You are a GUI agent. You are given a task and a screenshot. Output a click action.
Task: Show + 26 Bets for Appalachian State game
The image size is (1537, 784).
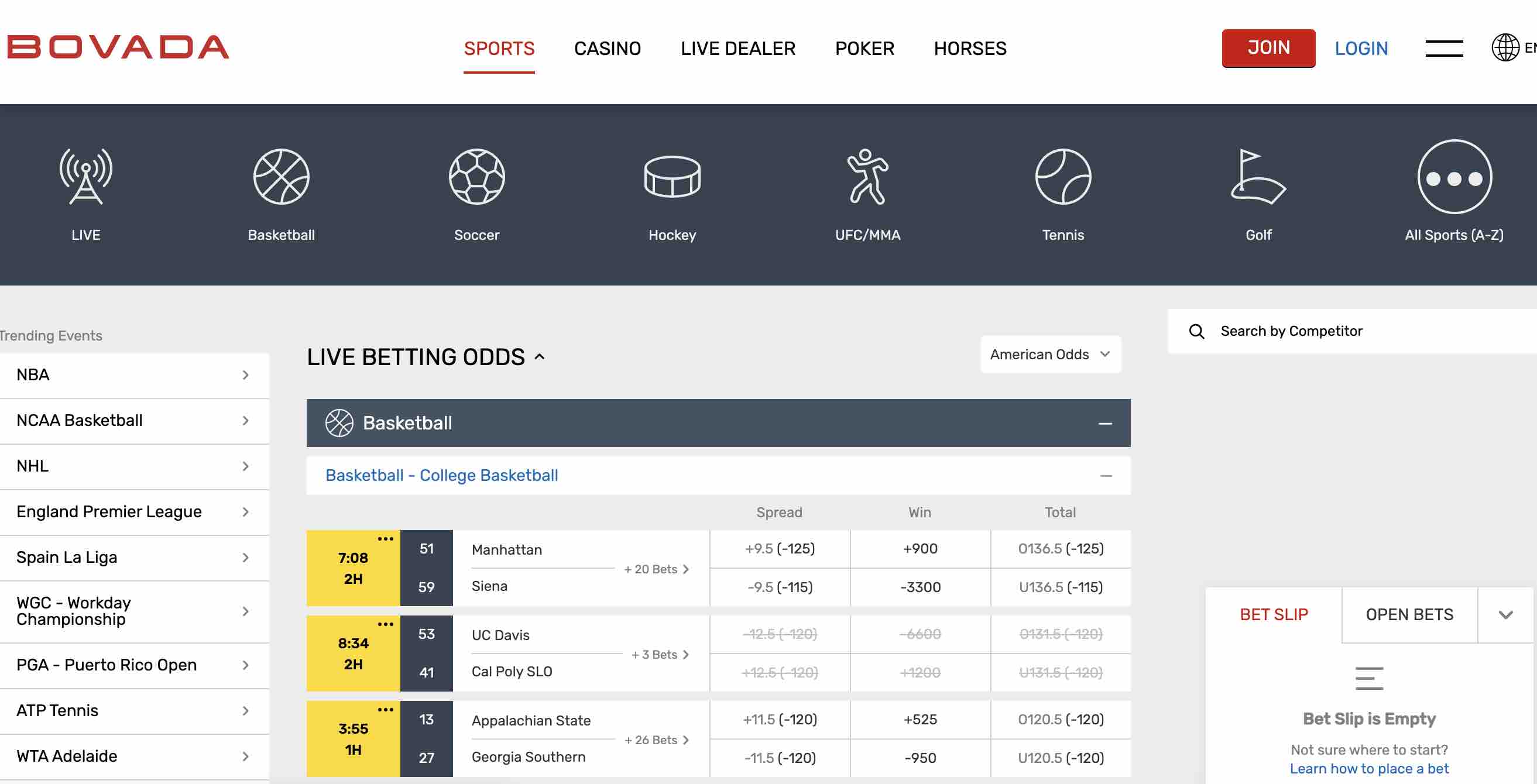pos(656,741)
